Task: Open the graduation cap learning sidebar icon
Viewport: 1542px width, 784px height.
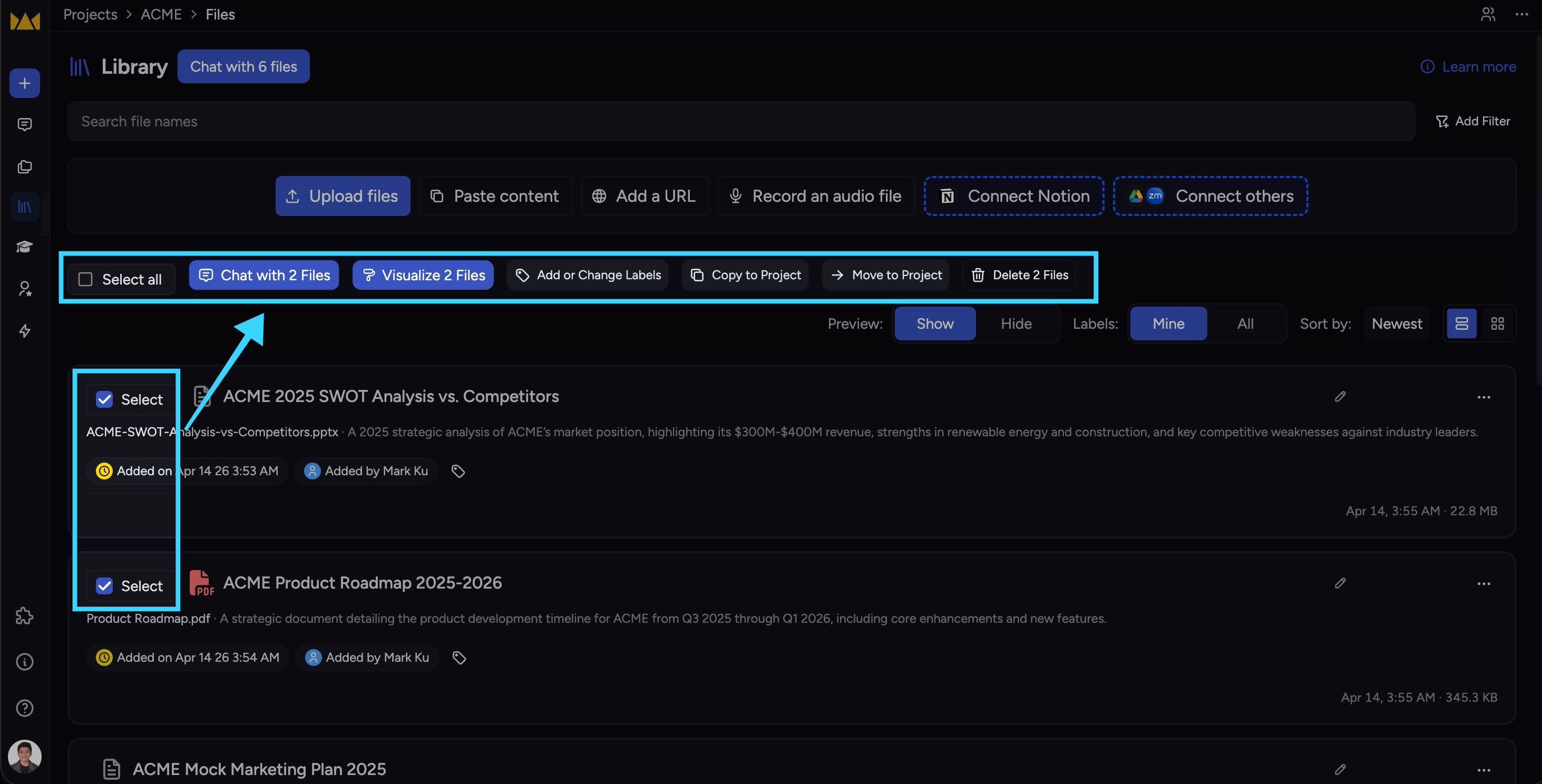Action: point(25,247)
